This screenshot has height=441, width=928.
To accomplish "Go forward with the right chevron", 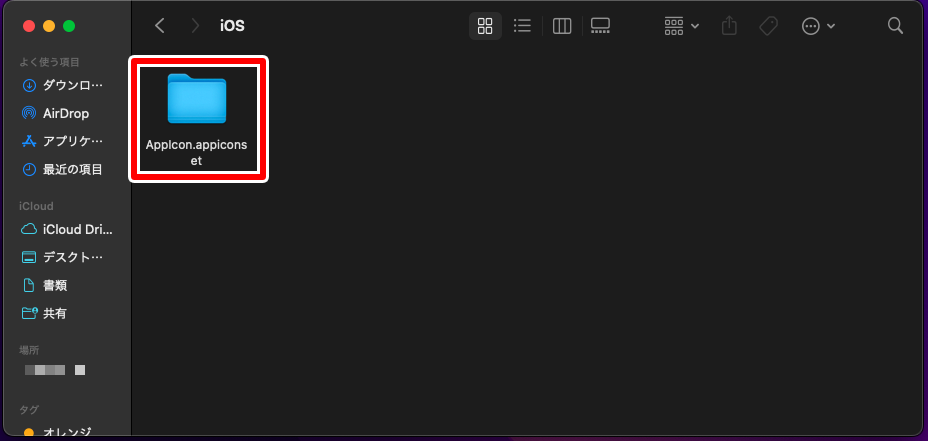I will coord(195,26).
